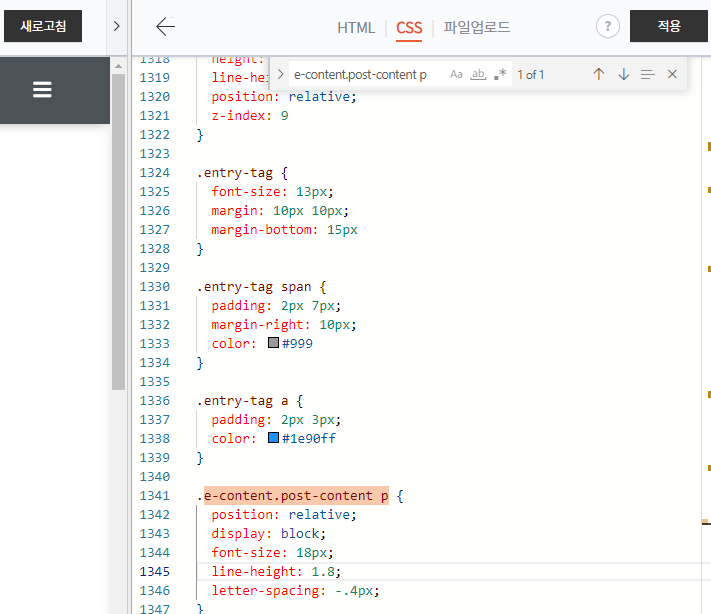This screenshot has height=614, width=711.
Task: Click the 적용 apply button
Action: pyautogui.click(x=669, y=26)
